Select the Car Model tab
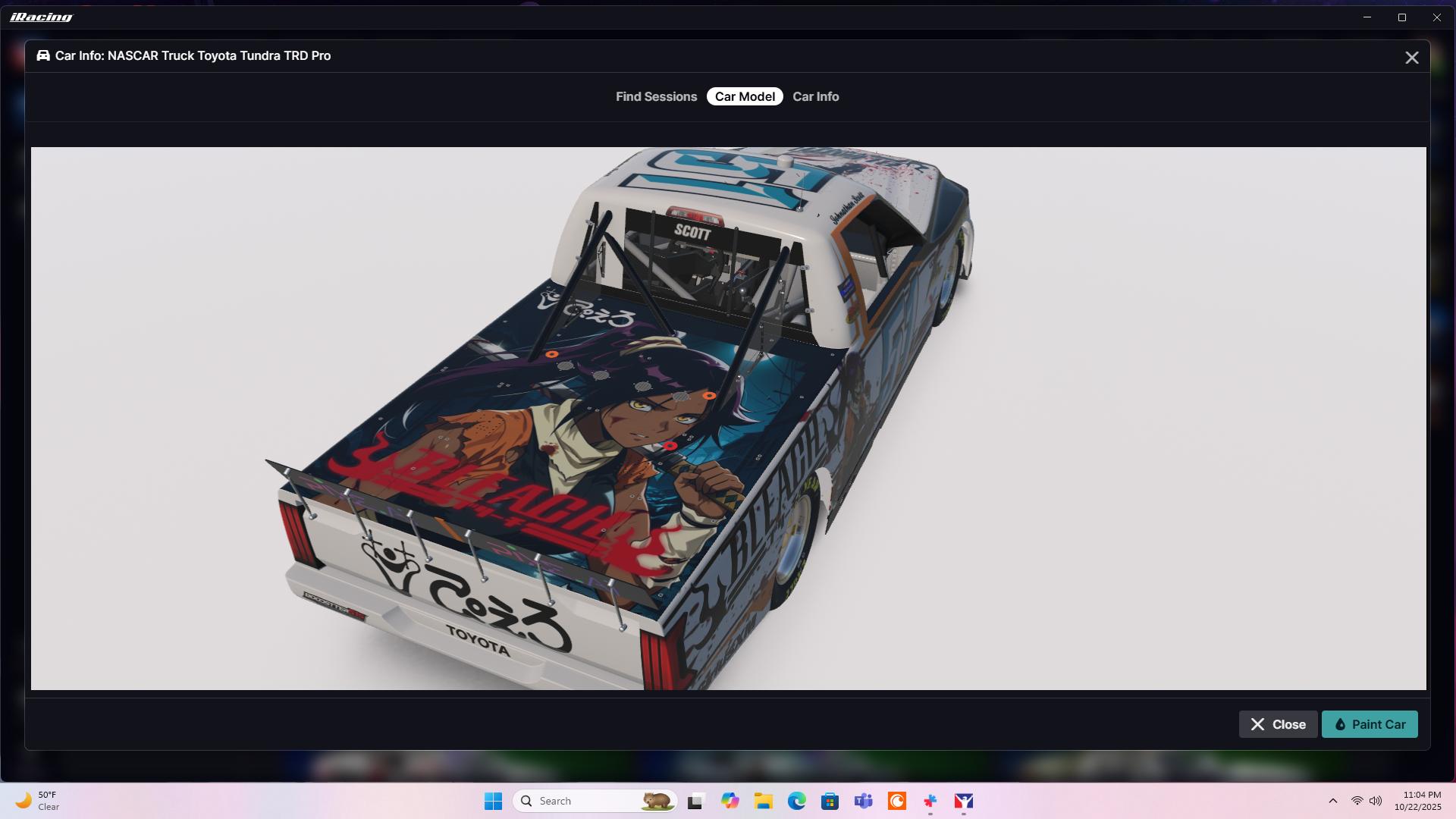Screen dimensions: 1456x819 [745, 97]
